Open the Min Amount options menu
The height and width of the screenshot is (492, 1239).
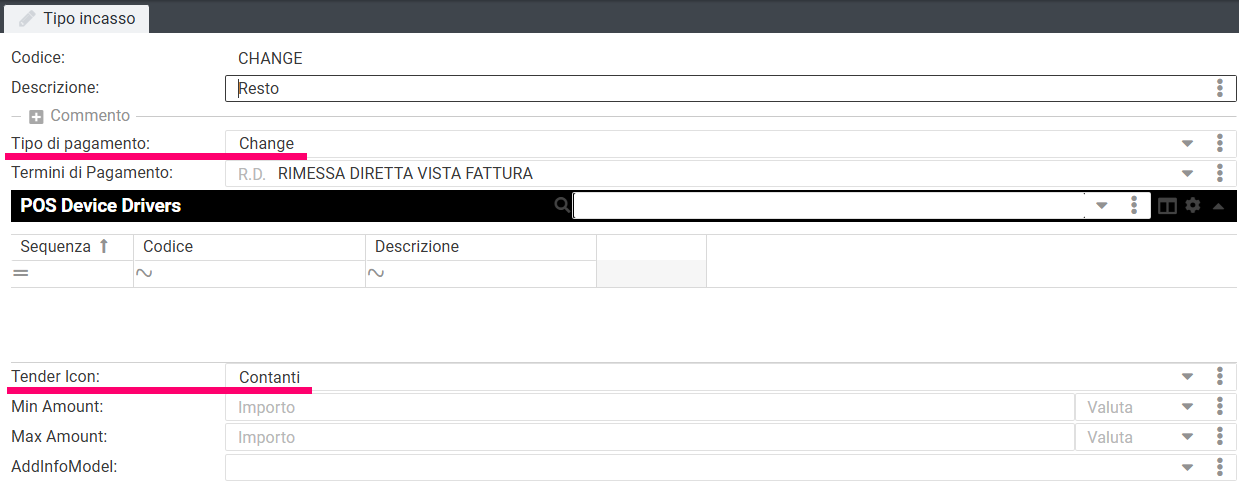point(1220,407)
